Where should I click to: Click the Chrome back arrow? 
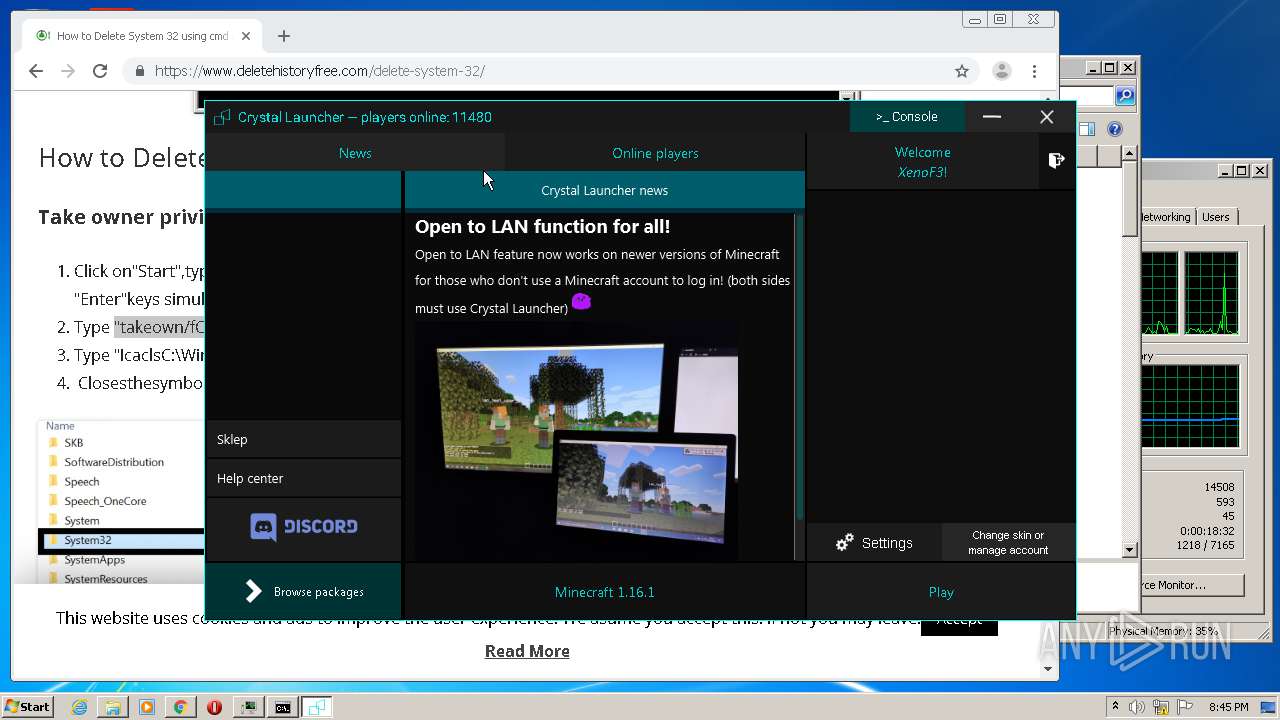(36, 71)
